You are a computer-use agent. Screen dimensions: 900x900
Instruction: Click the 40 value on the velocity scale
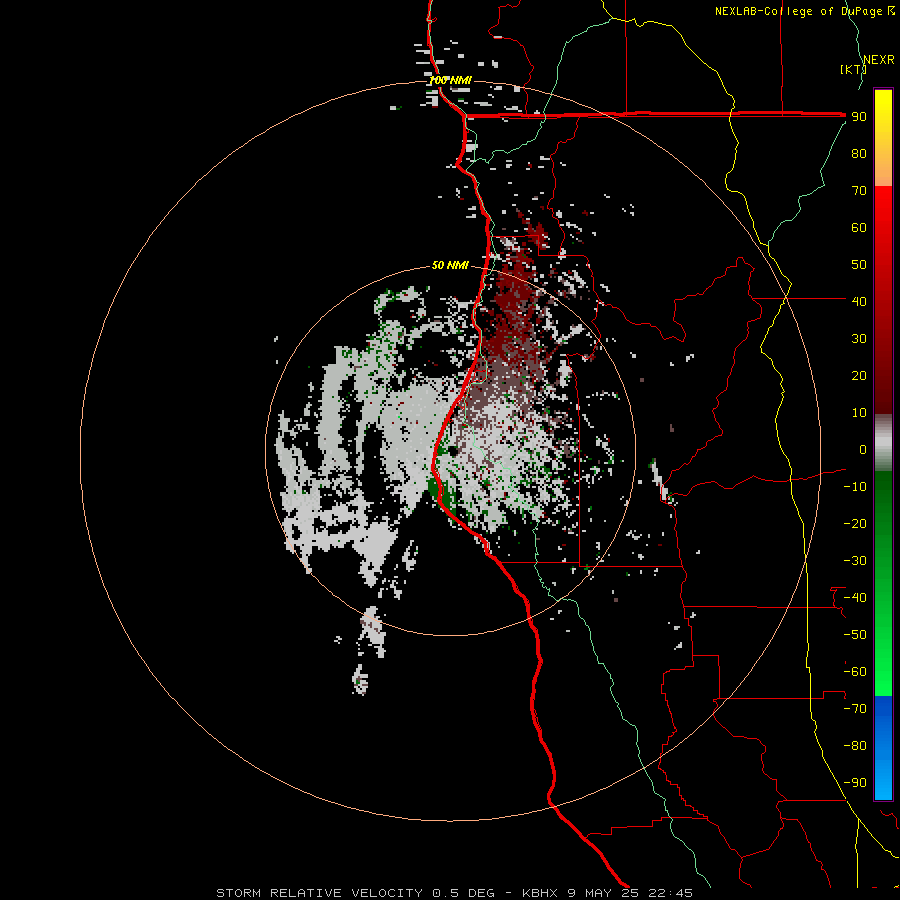click(x=859, y=301)
